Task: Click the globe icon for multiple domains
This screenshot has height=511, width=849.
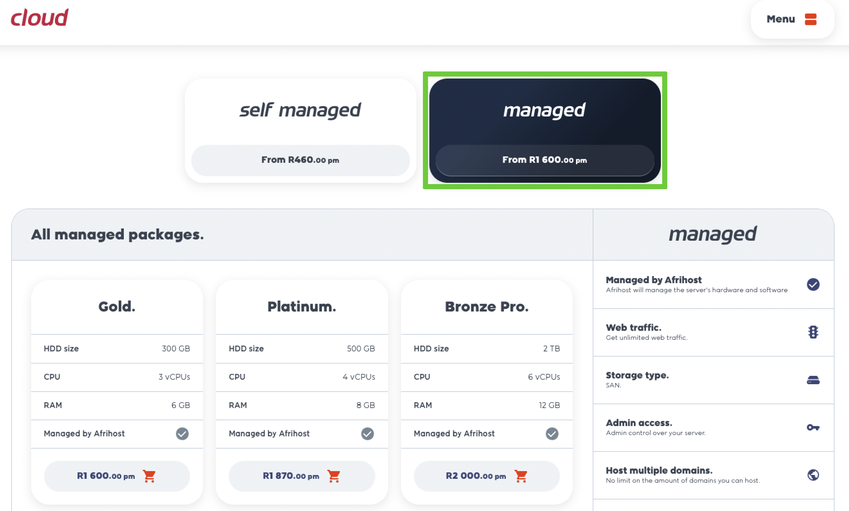Action: pyautogui.click(x=813, y=475)
